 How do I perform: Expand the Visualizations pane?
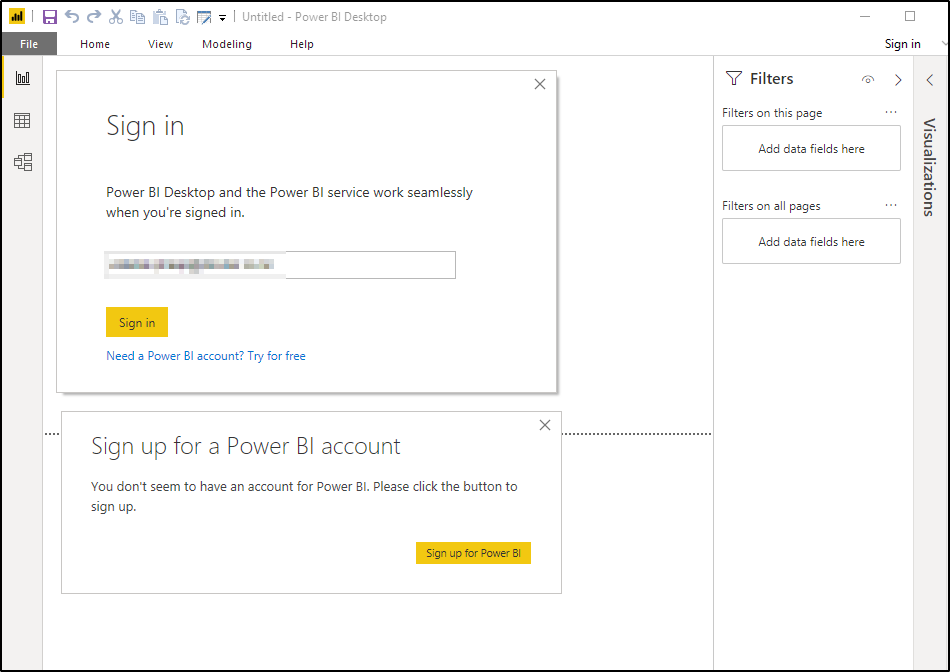(x=928, y=80)
